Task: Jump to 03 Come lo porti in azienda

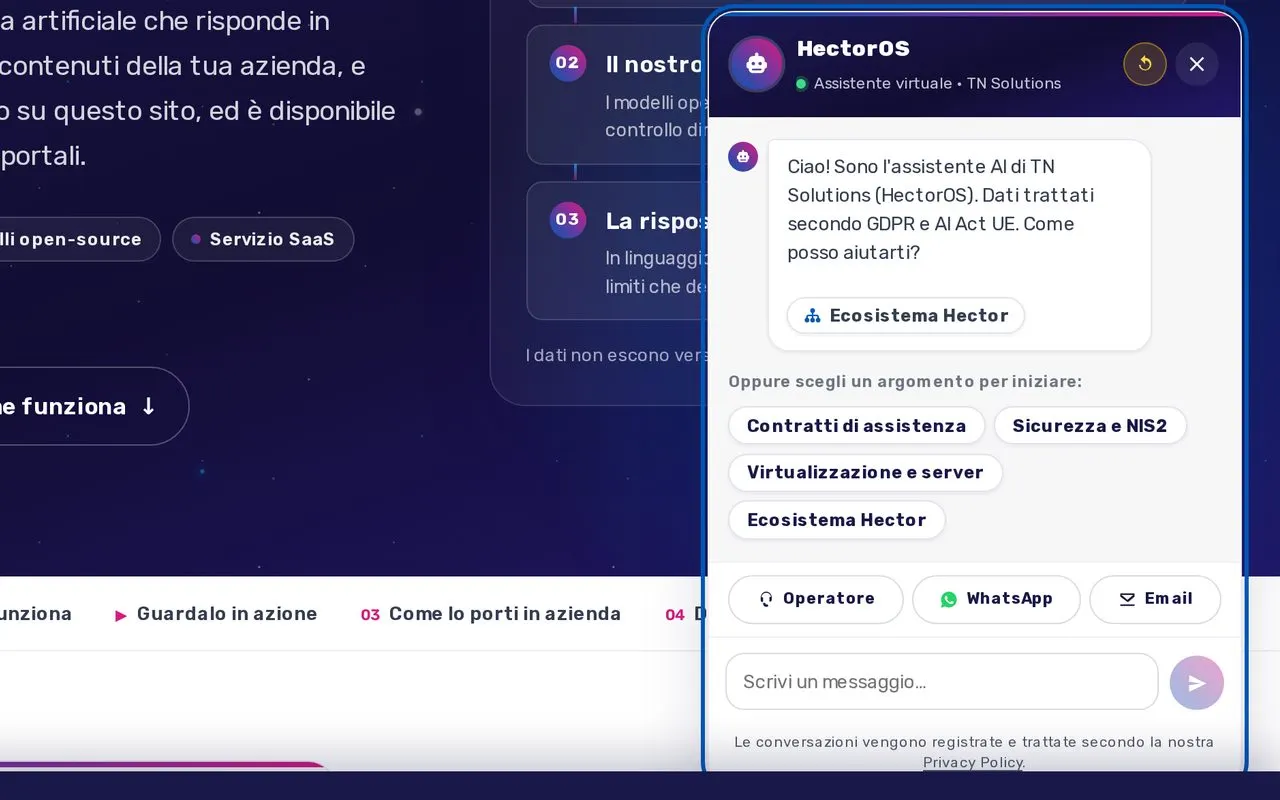Action: pos(491,614)
